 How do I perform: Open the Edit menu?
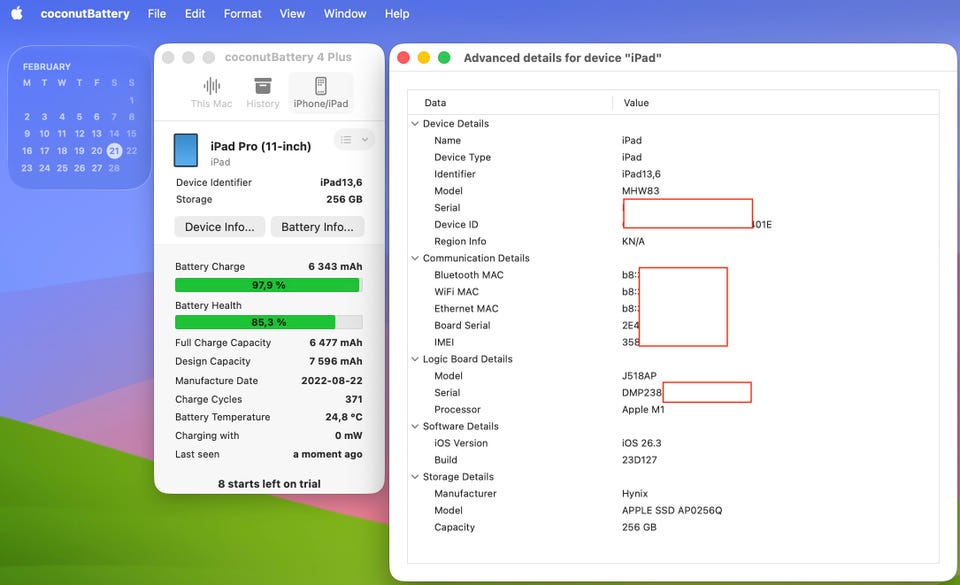pos(195,13)
